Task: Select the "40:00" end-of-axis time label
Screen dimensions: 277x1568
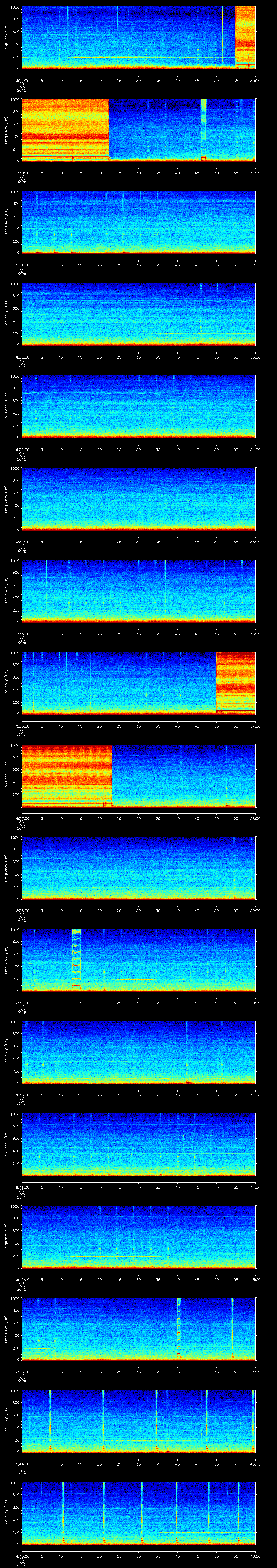Action: (x=255, y=1003)
